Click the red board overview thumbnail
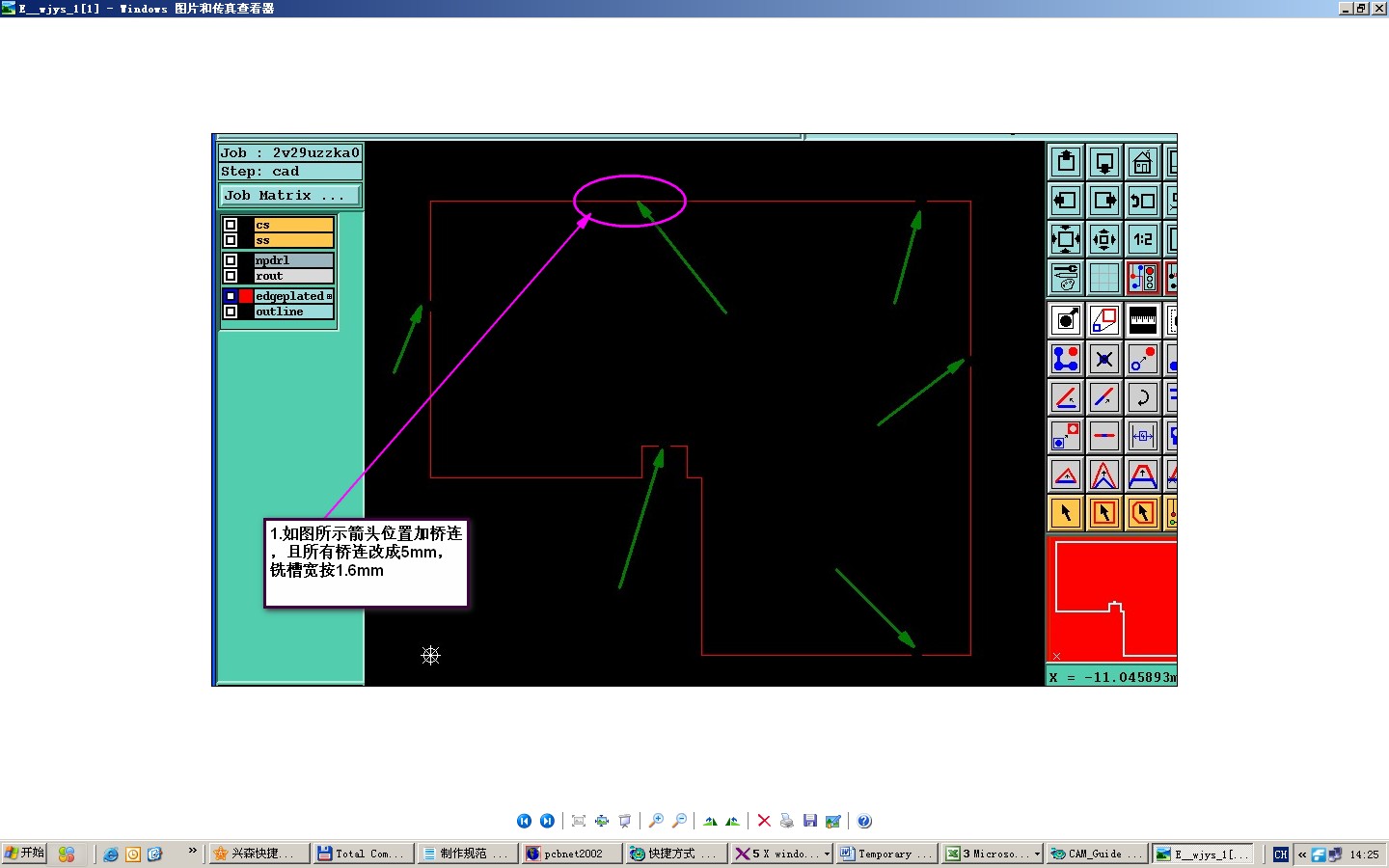The image size is (1389, 868). [1112, 600]
